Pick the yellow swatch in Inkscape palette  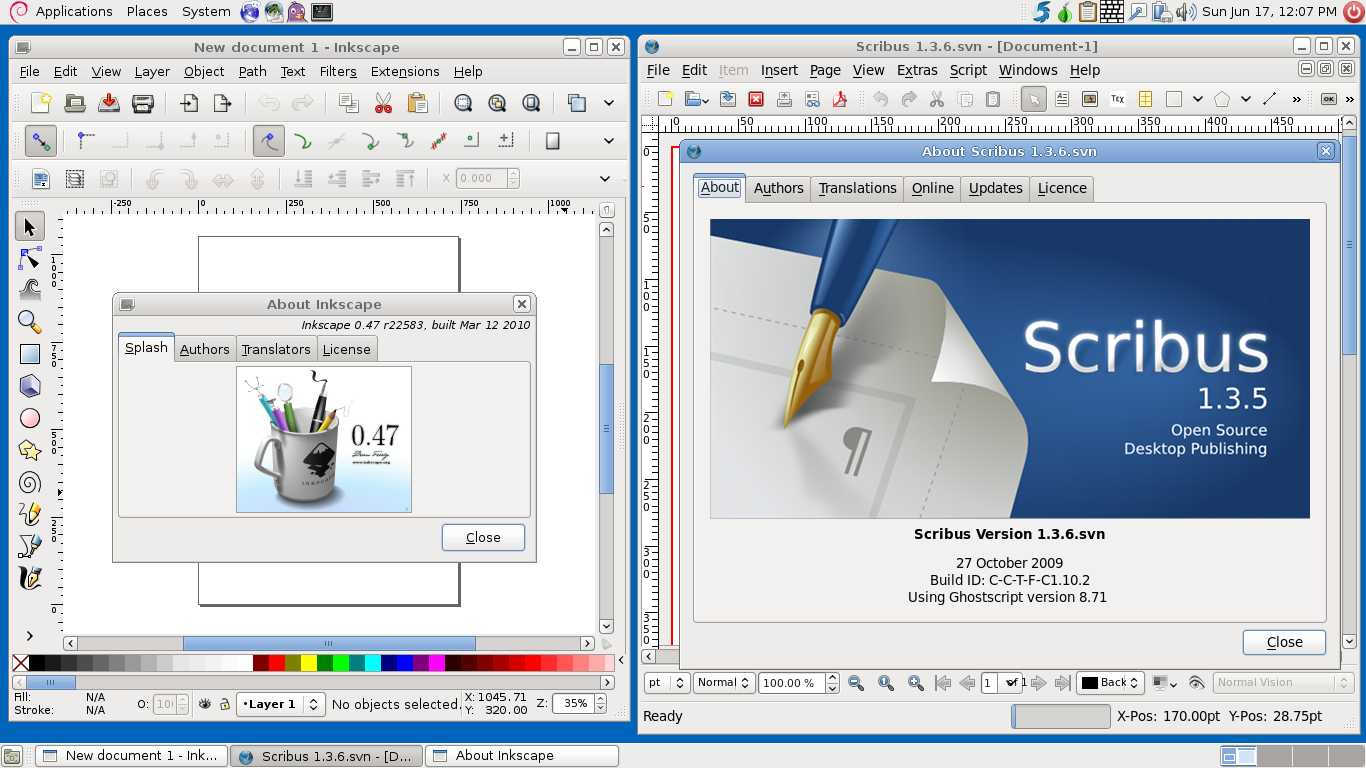click(309, 663)
